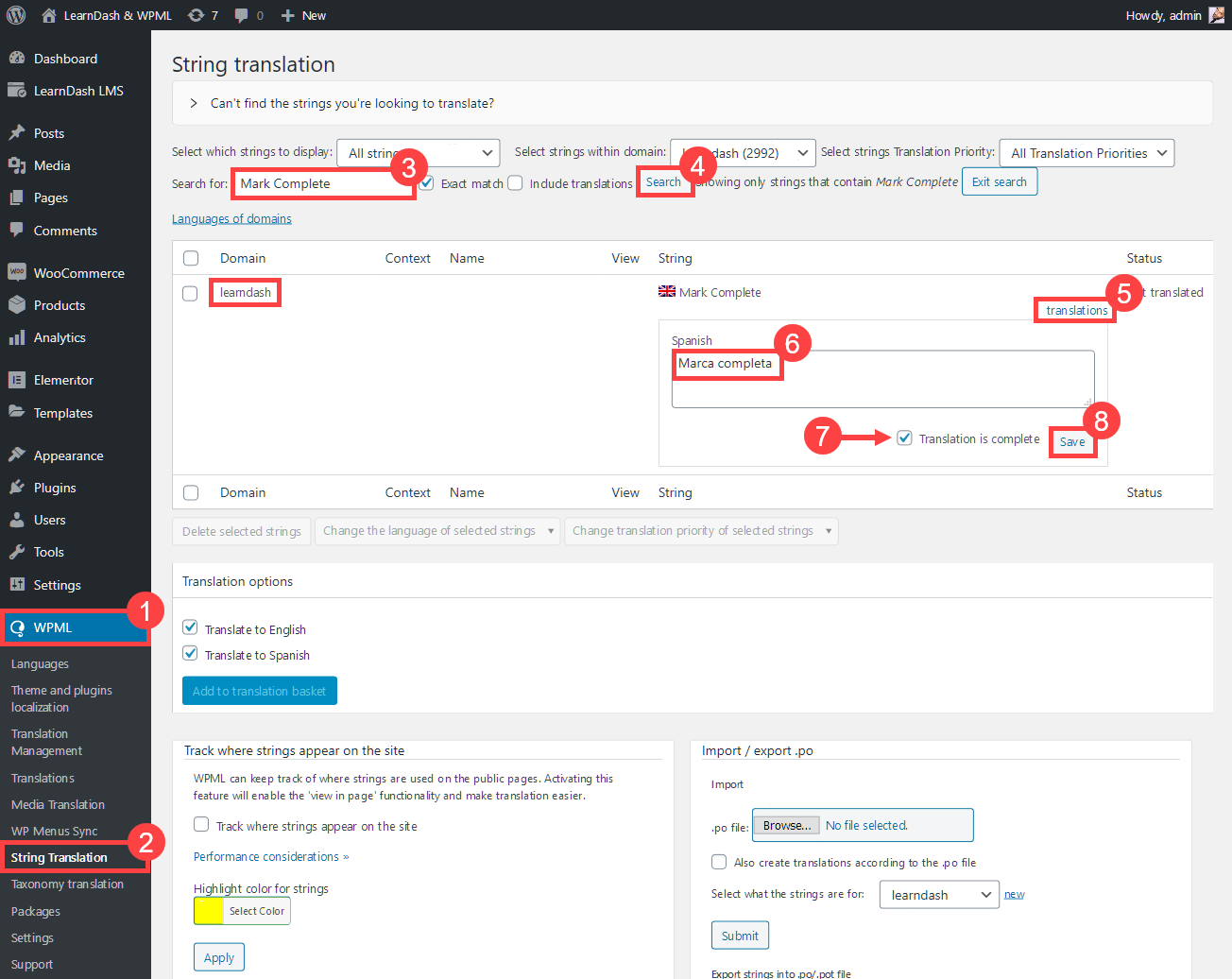Toggle the Exact match checkbox

click(x=427, y=182)
